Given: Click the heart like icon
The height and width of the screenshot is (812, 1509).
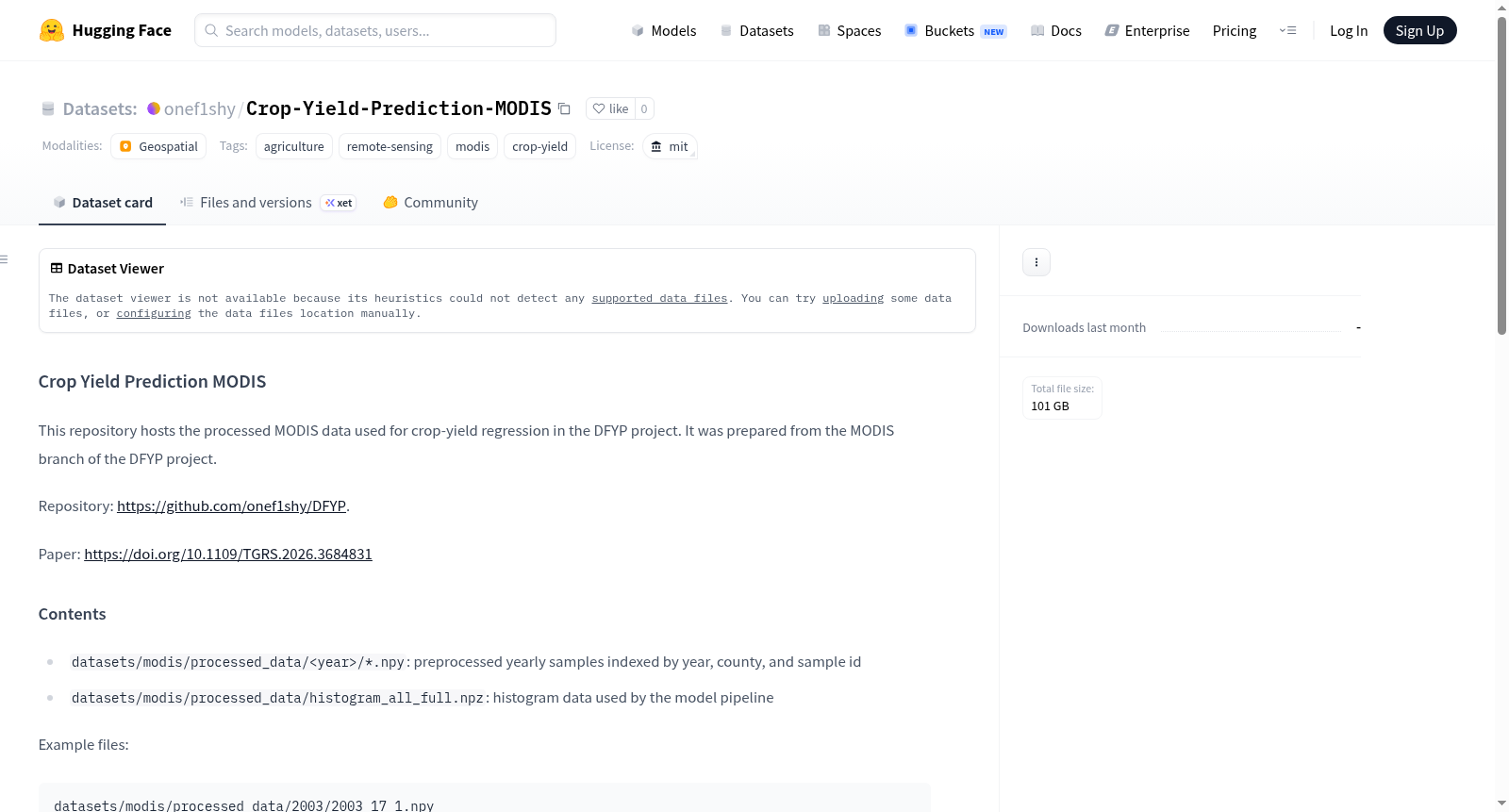Looking at the screenshot, I should 599,108.
